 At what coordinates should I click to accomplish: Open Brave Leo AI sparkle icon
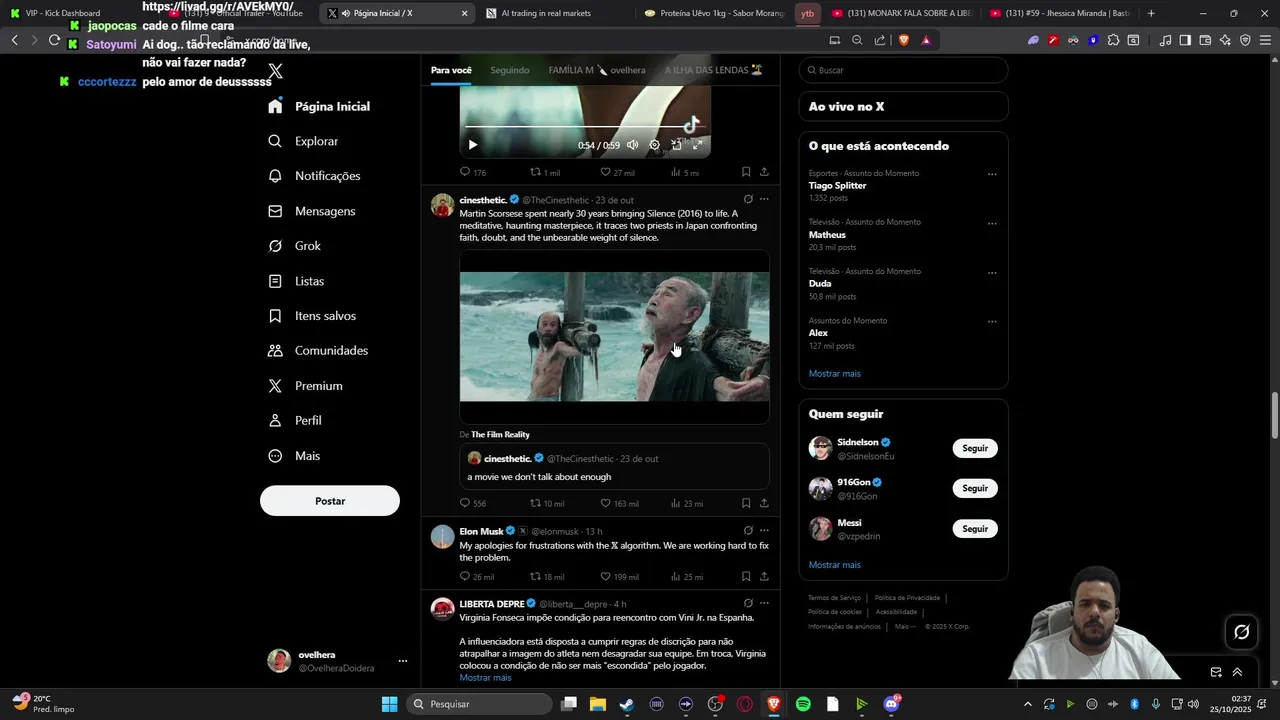pyautogui.click(x=1225, y=40)
